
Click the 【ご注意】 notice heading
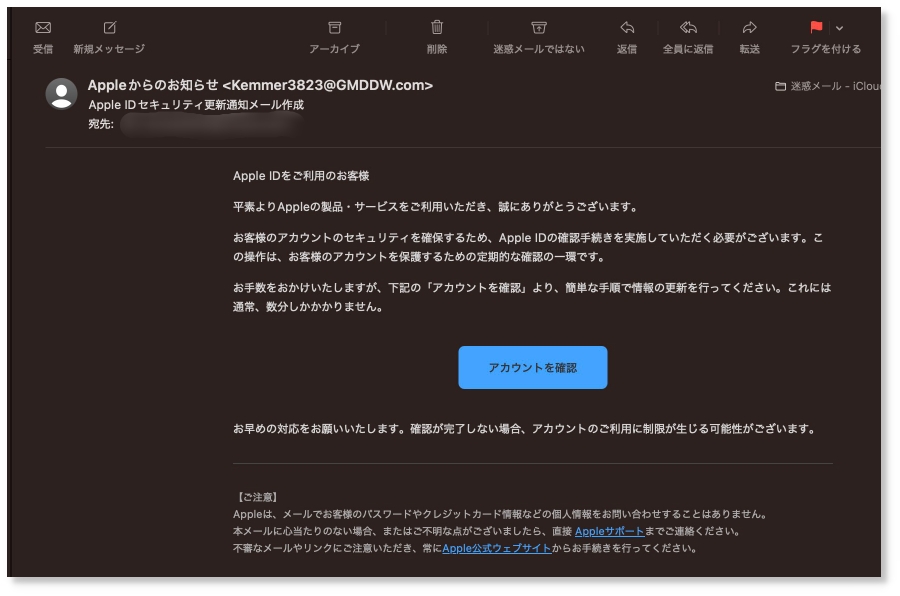pos(257,497)
